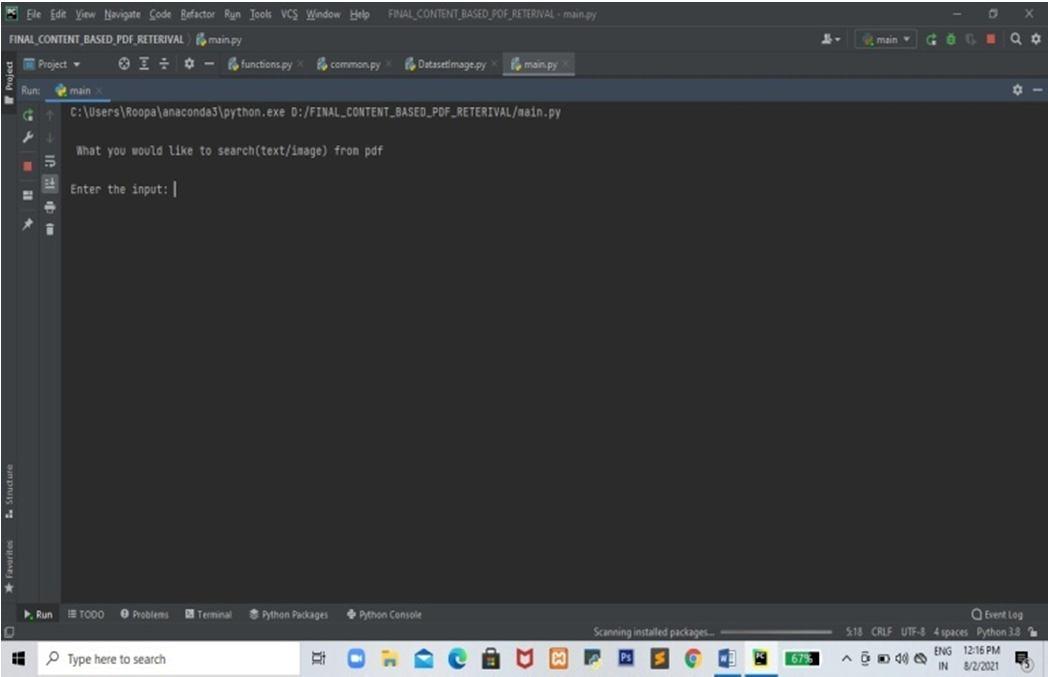Click the Python 3.8 interpreter in status bar
The width and height of the screenshot is (1048, 677).
coord(998,632)
